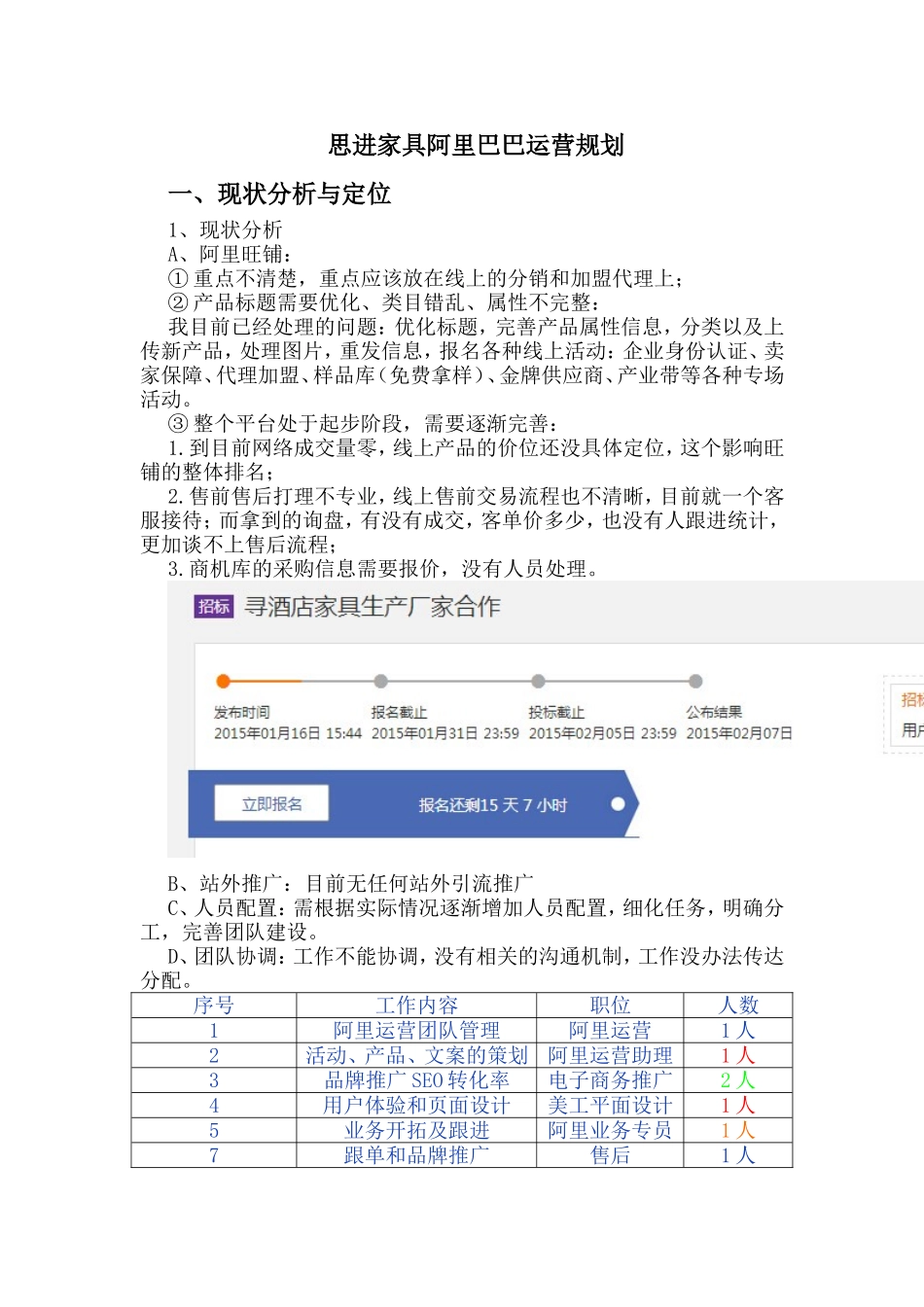Click the 投标截止 label
Viewport: 924px width, 1307px height.
pos(557,713)
